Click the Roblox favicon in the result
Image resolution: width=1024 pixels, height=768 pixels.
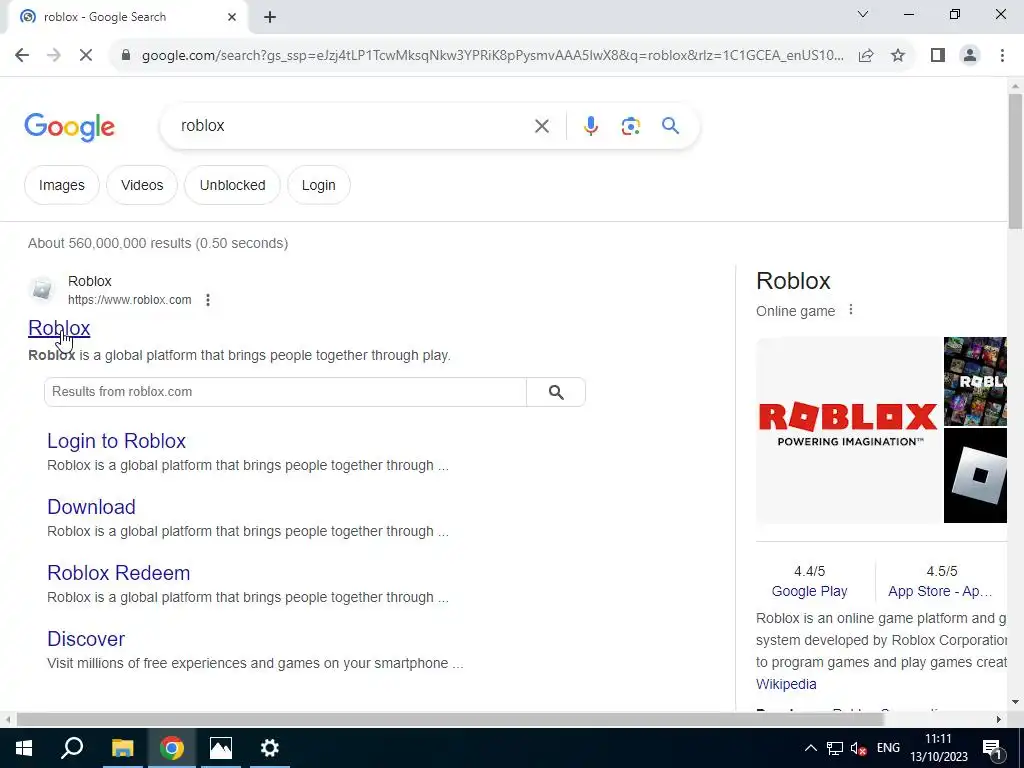42,289
